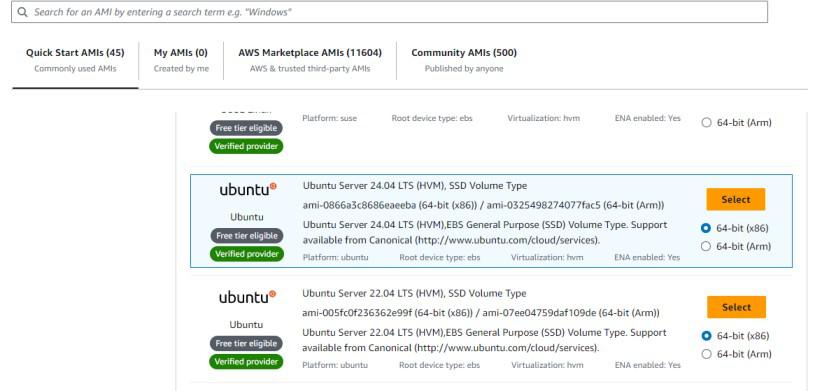Switch to Community AMIs tab
The image size is (822, 391).
464,60
